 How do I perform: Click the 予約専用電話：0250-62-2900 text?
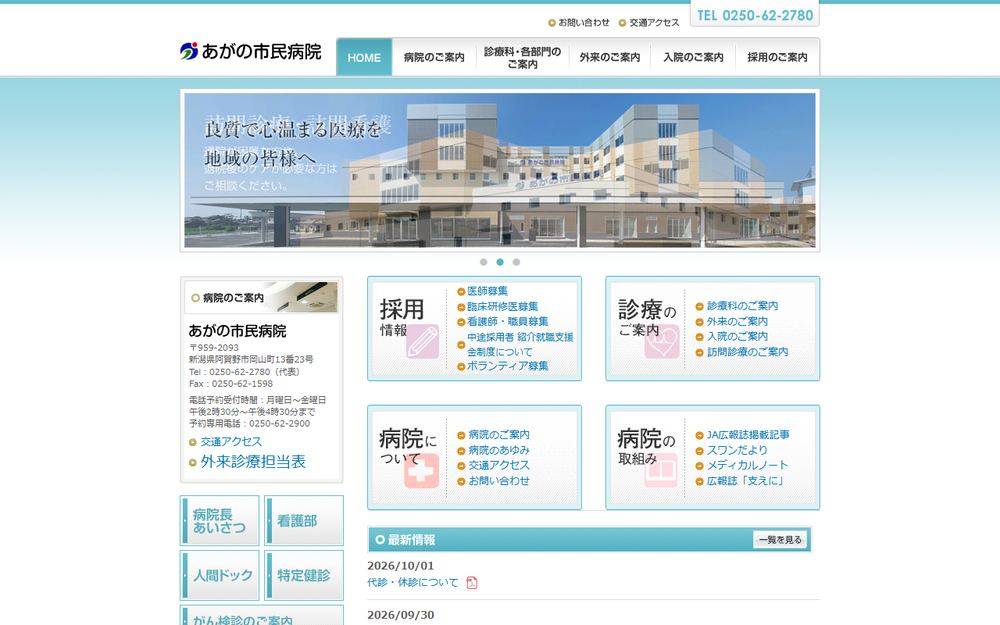[x=249, y=423]
